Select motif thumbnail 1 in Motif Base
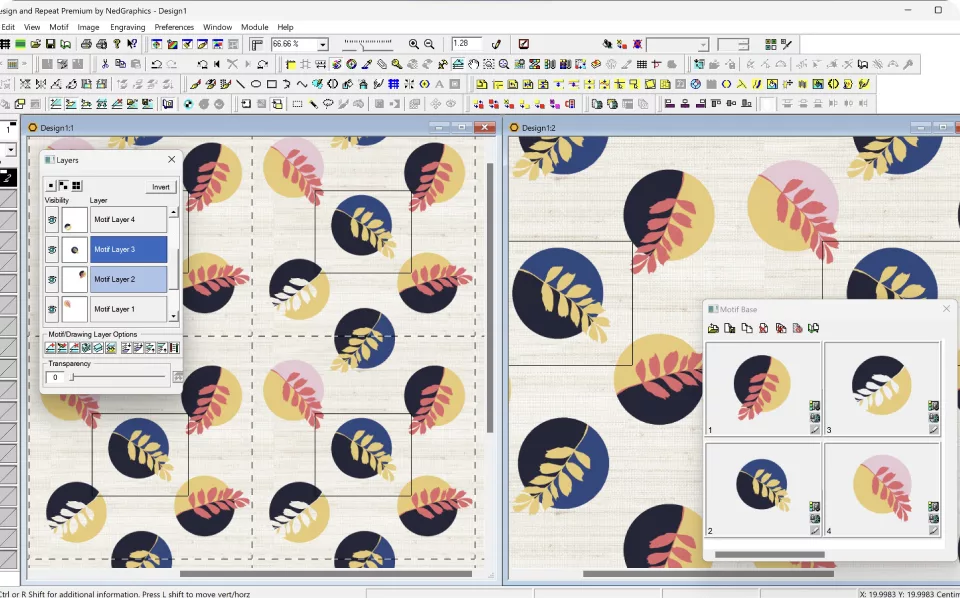The width and height of the screenshot is (960, 598). pyautogui.click(x=763, y=389)
